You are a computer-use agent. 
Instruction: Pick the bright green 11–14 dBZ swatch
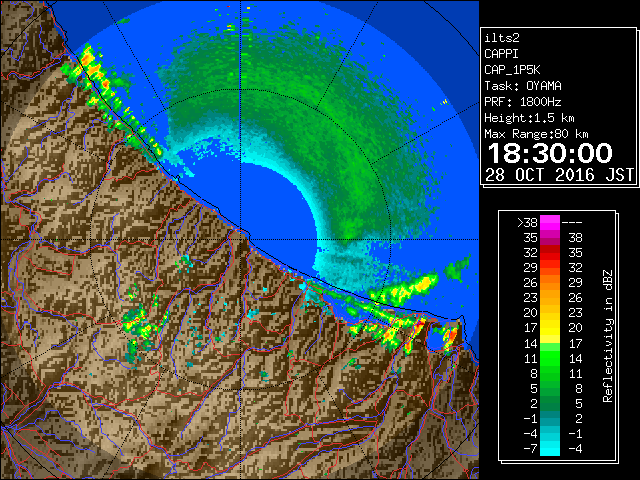point(550,358)
